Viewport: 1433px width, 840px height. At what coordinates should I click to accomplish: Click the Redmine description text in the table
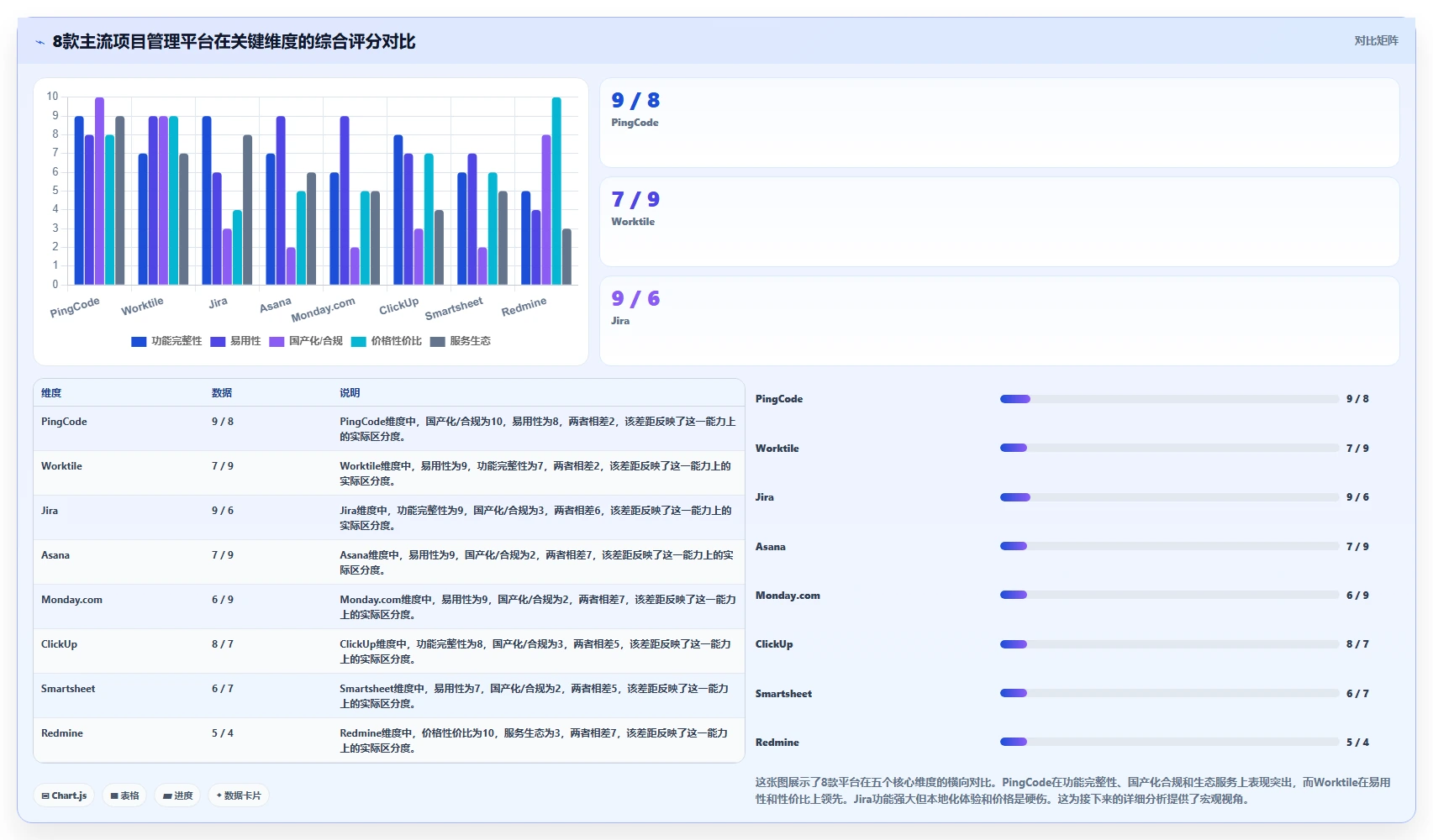coord(534,741)
